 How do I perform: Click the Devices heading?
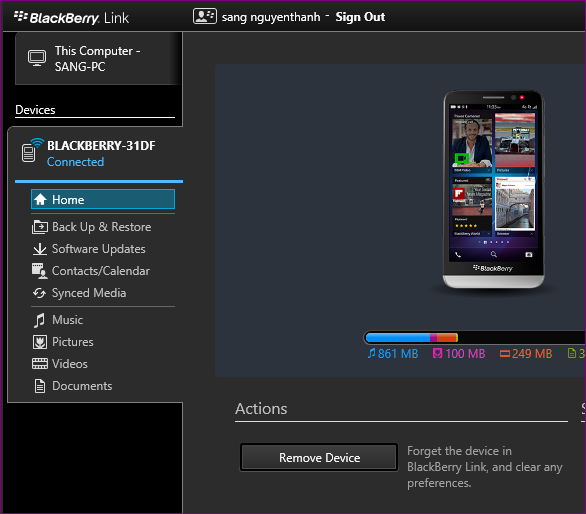[x=35, y=110]
